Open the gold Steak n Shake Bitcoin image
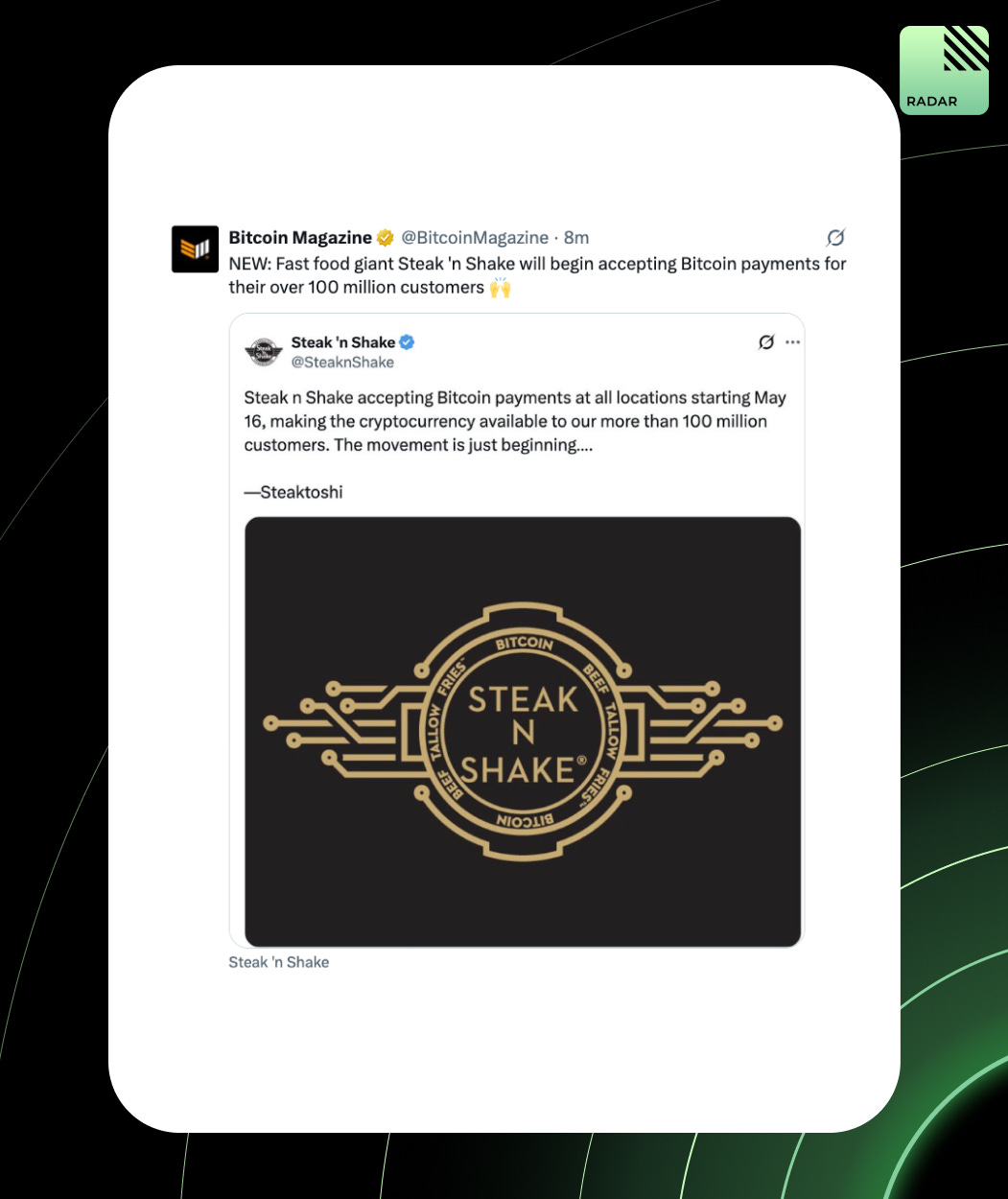Screen dimensions: 1008x1199 tap(523, 732)
